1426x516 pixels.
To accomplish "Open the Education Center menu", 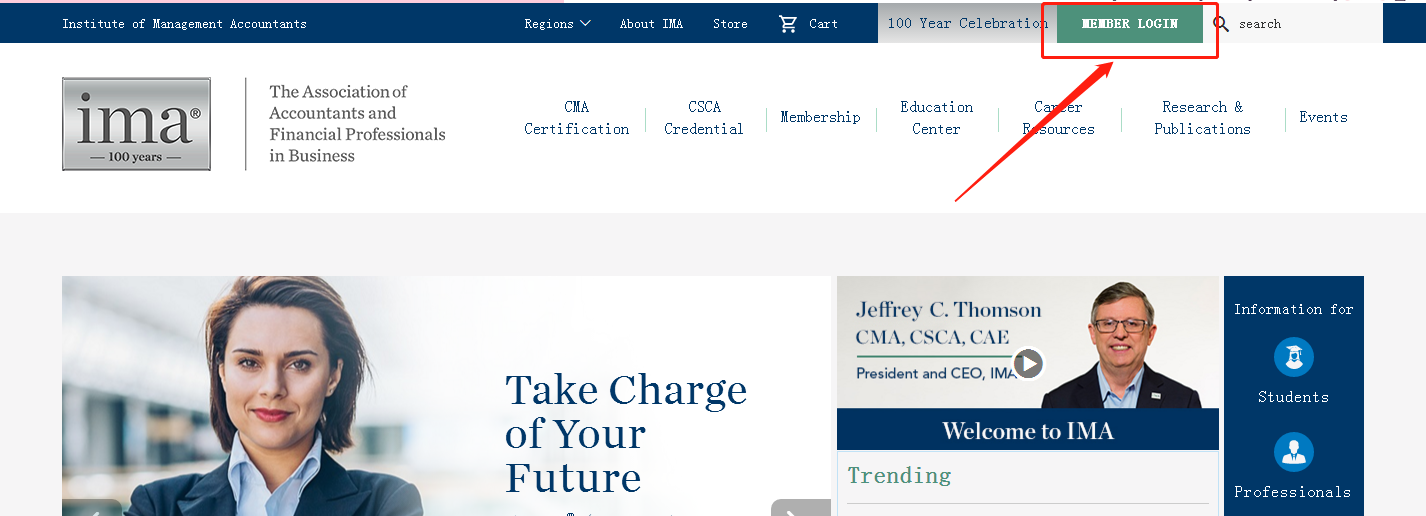I will (x=936, y=118).
